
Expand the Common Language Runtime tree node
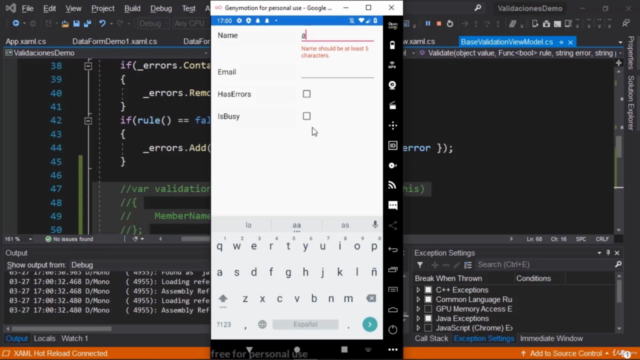point(418,300)
